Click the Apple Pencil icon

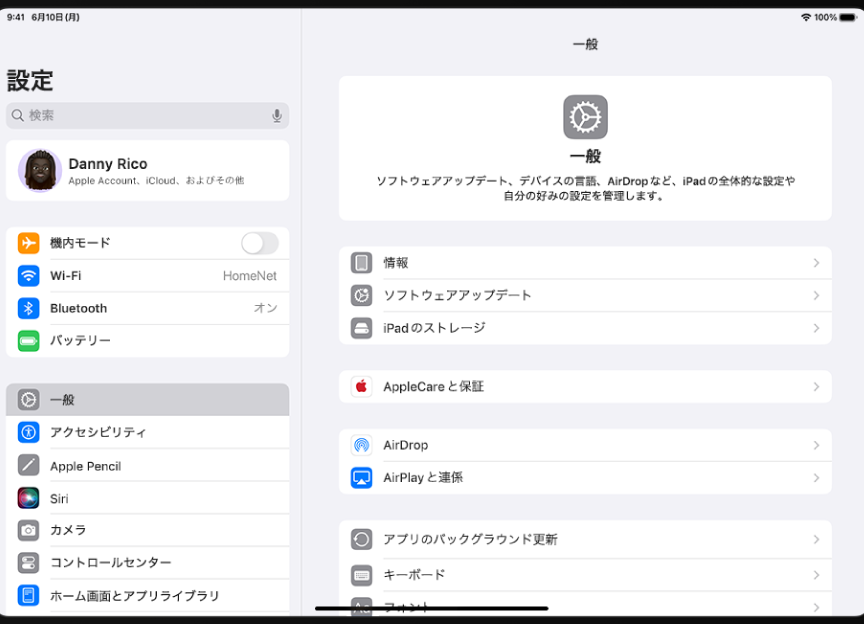29,465
